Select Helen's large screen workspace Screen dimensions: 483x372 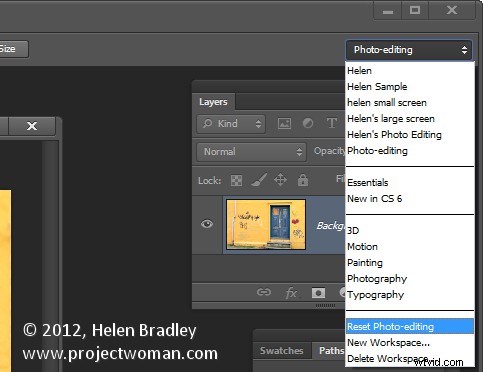(410, 119)
